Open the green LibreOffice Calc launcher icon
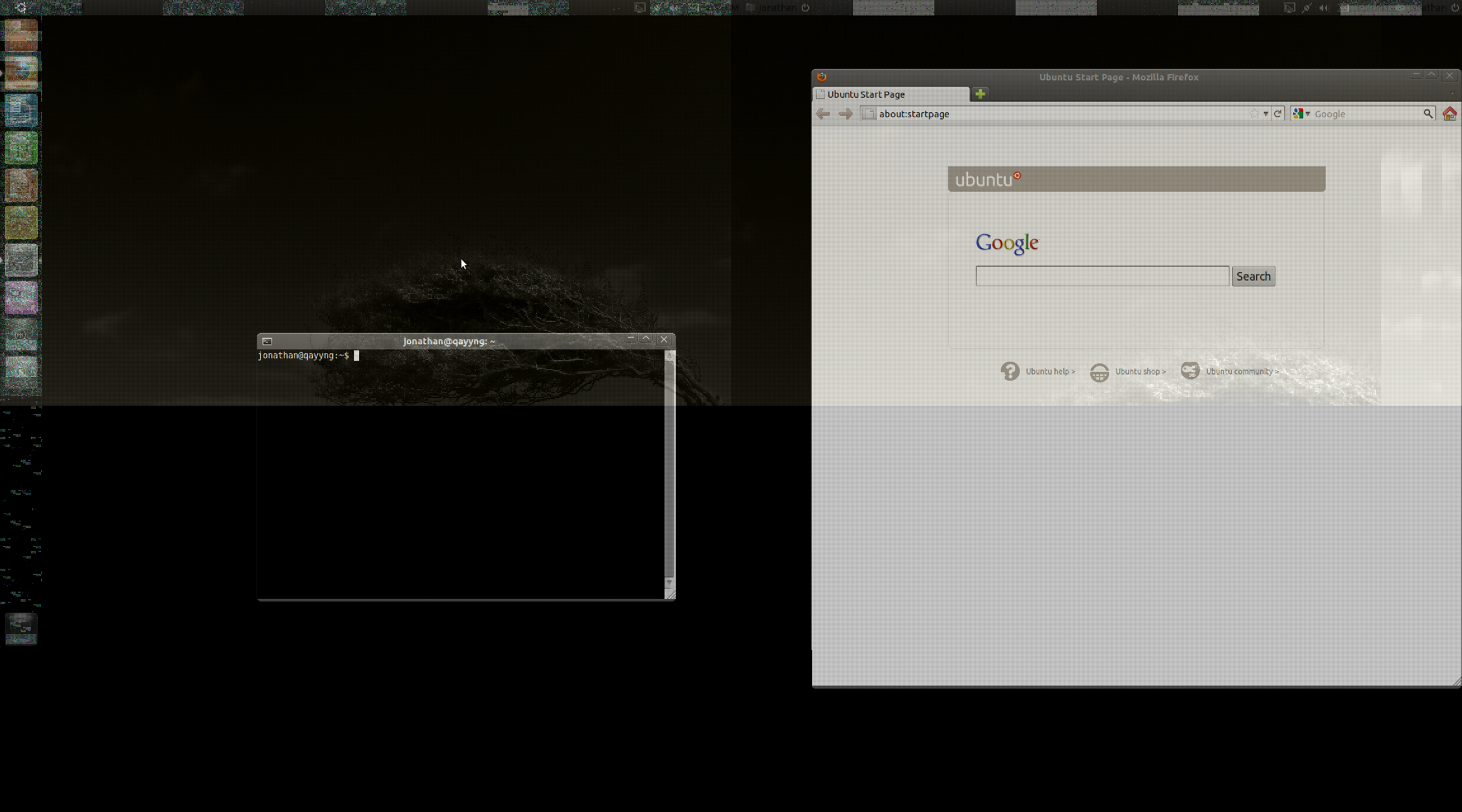Viewport: 1462px width, 812px height. coord(21,148)
